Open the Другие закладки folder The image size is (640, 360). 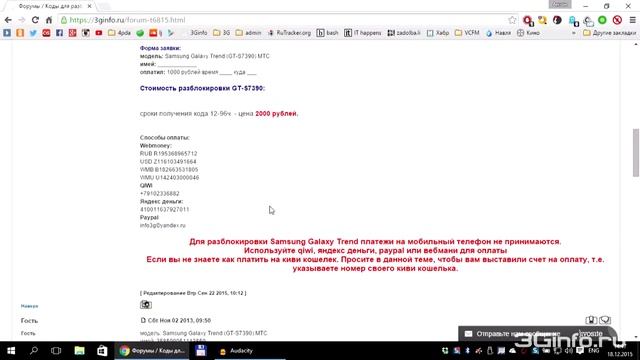coord(609,33)
